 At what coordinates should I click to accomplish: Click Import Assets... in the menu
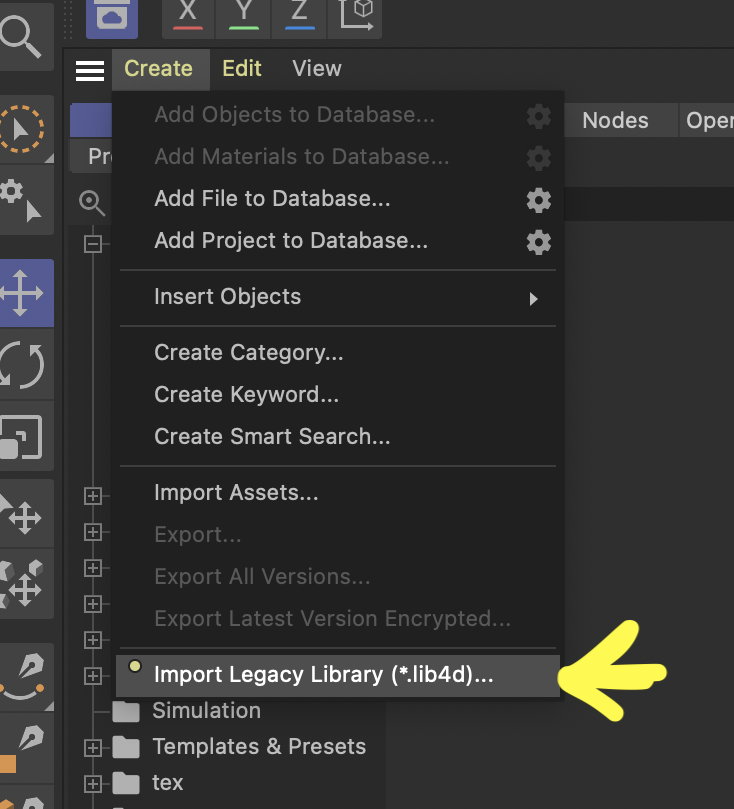pos(236,493)
